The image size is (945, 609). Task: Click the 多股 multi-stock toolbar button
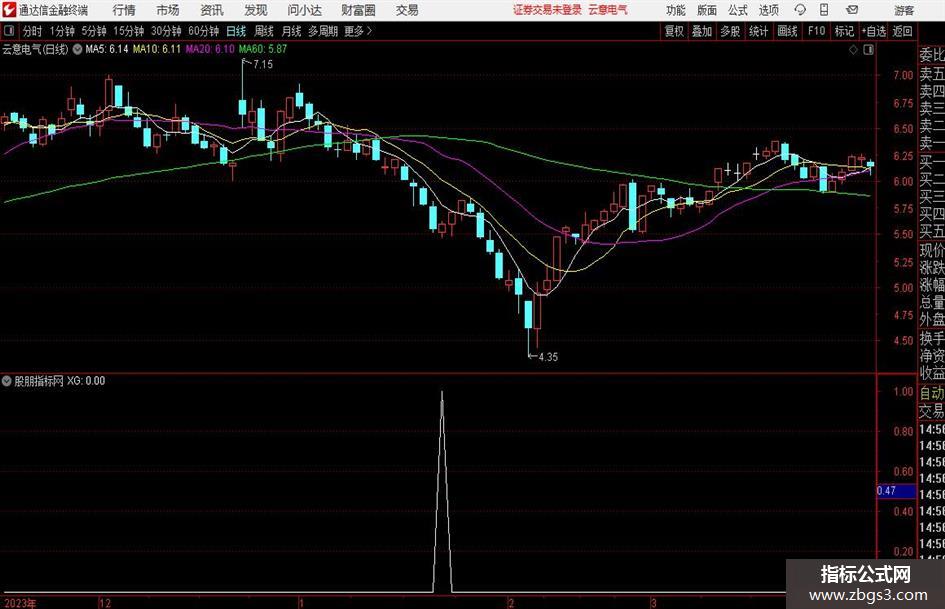pyautogui.click(x=730, y=31)
